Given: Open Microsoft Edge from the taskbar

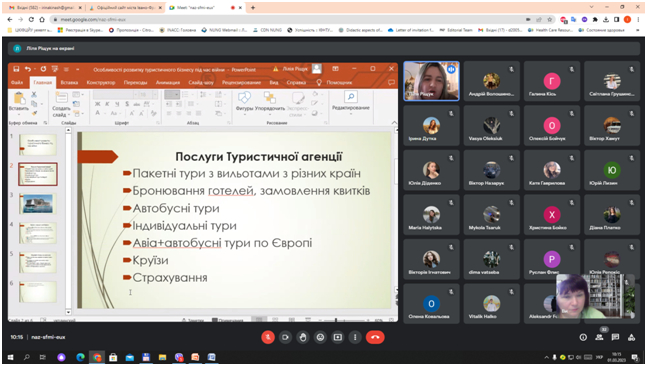Looking at the screenshot, I should [x=80, y=357].
